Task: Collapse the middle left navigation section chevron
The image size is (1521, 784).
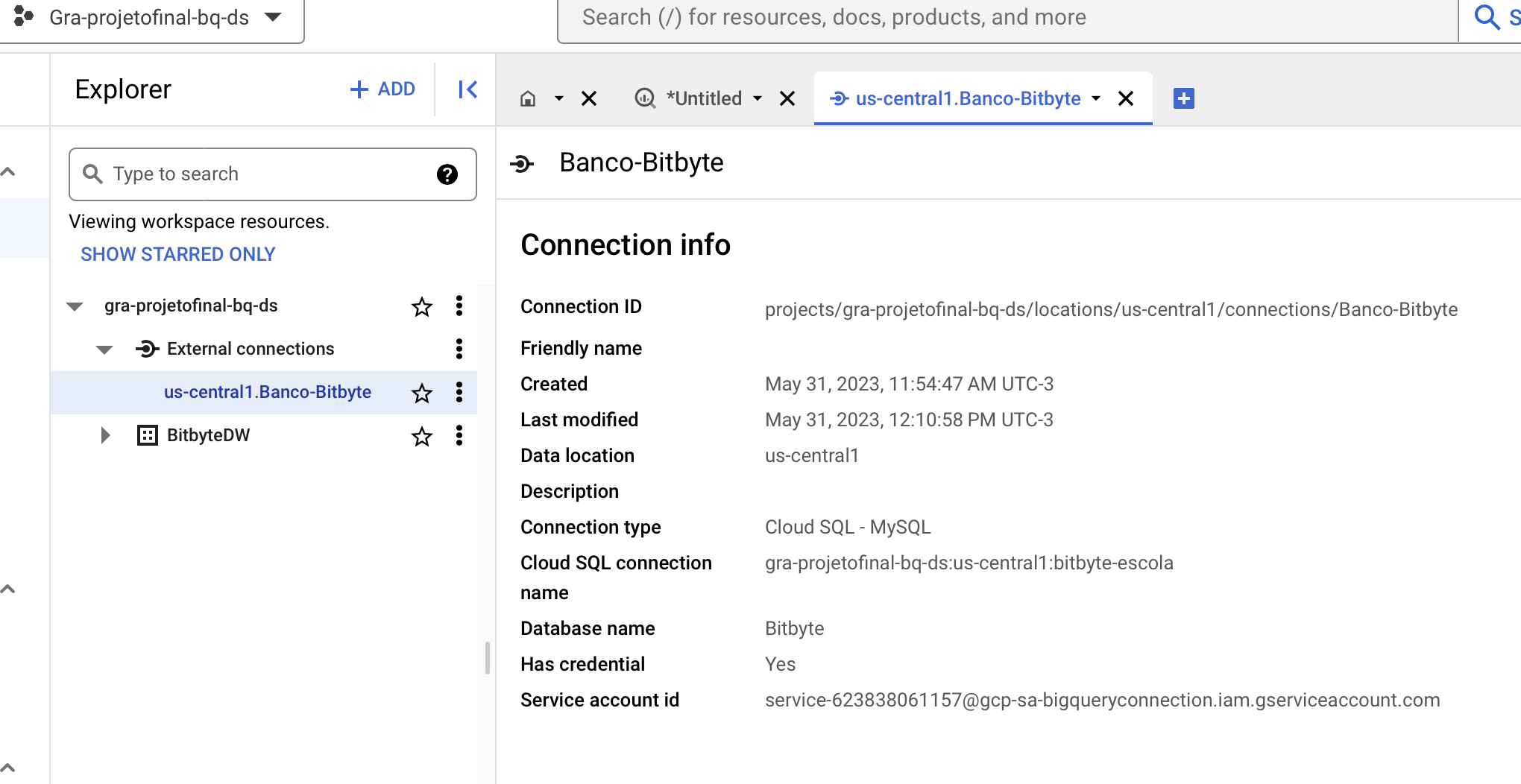Action: (x=8, y=589)
